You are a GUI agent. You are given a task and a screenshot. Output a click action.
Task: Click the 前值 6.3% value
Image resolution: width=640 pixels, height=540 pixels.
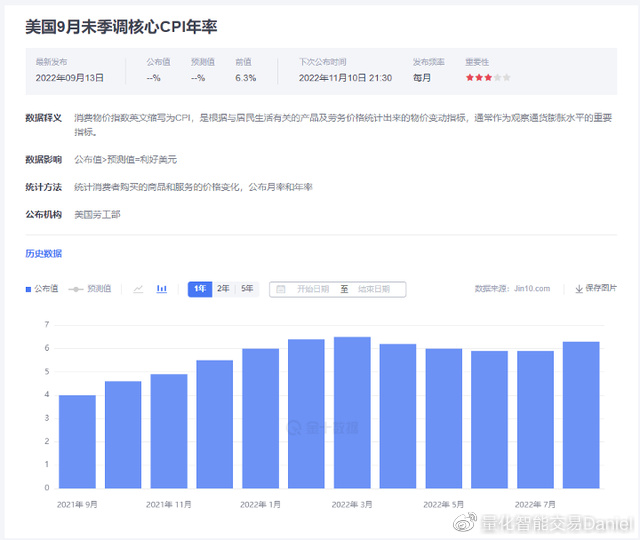coord(246,78)
